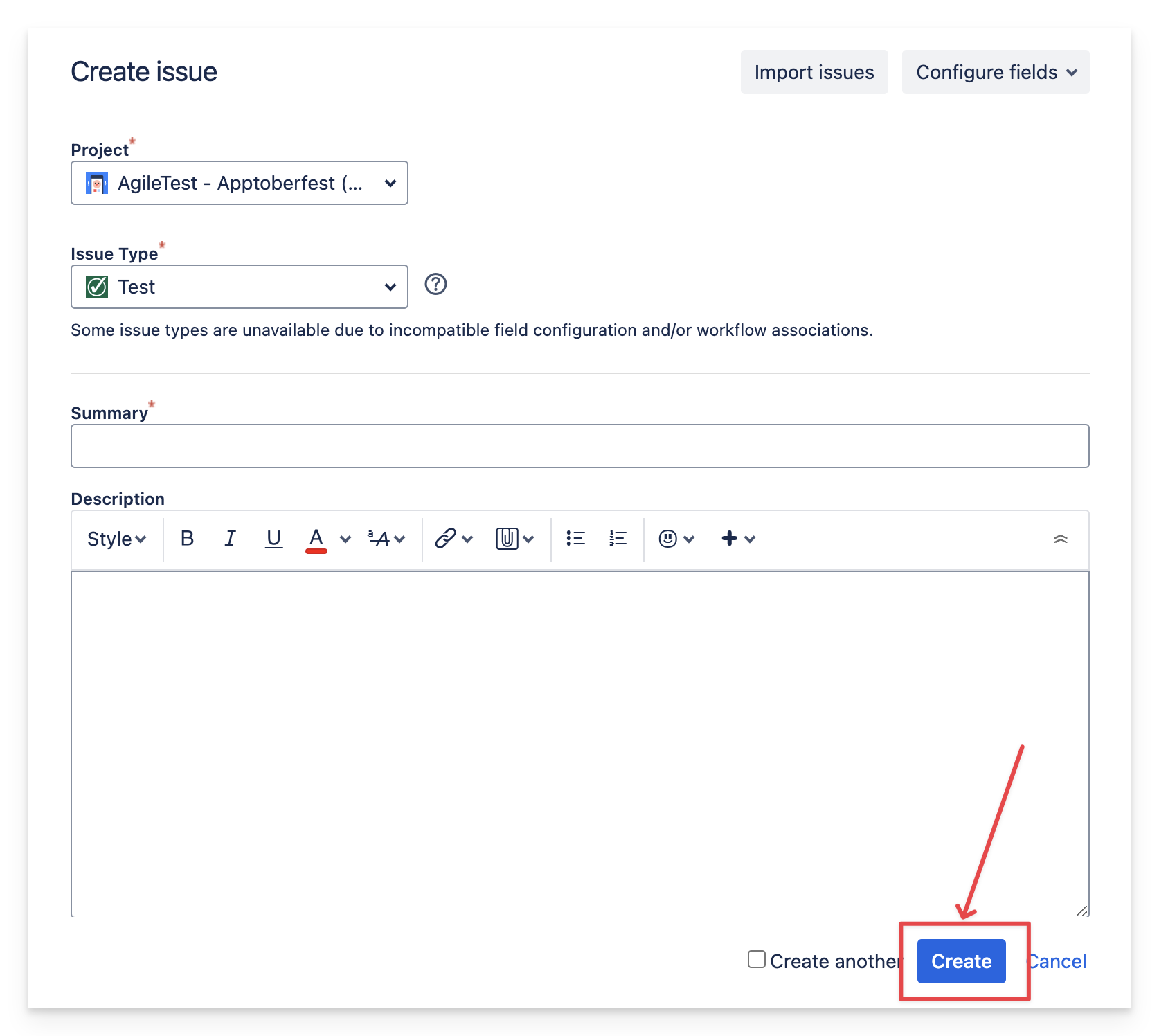Open Issue Type help question mark
The width and height of the screenshot is (1159, 1036).
tap(435, 284)
